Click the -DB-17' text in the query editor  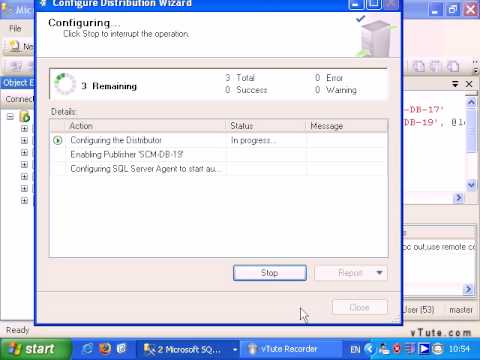tap(423, 109)
